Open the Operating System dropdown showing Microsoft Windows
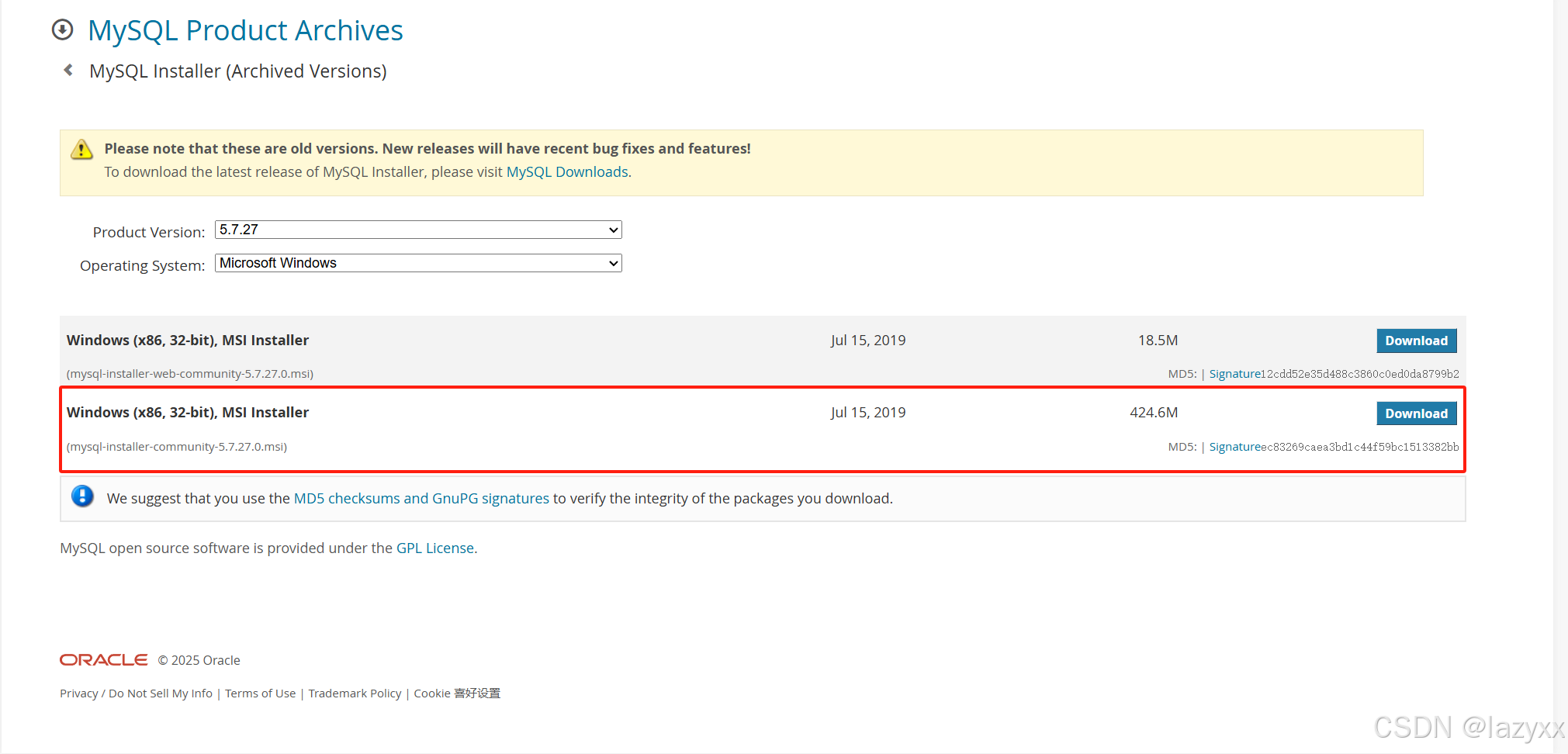Screen dimensions: 1568x754 coord(418,263)
